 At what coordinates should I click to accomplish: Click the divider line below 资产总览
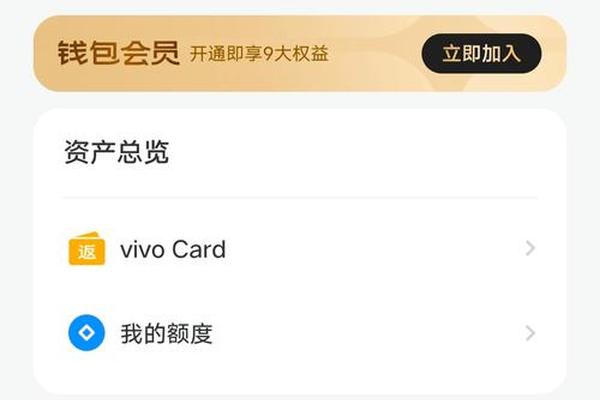(x=300, y=198)
